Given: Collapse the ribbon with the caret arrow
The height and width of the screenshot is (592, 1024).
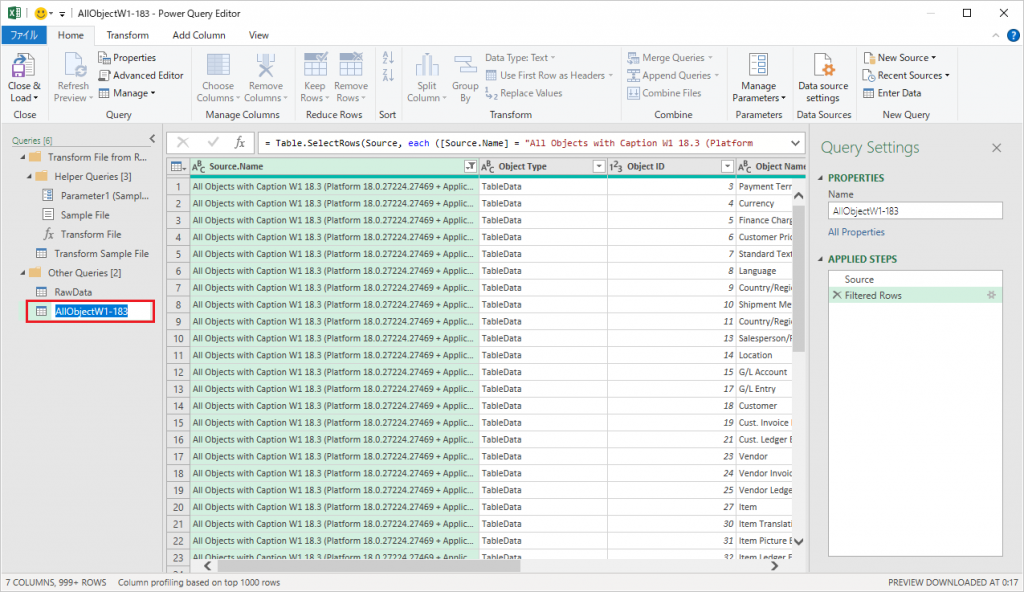Looking at the screenshot, I should tap(995, 36).
